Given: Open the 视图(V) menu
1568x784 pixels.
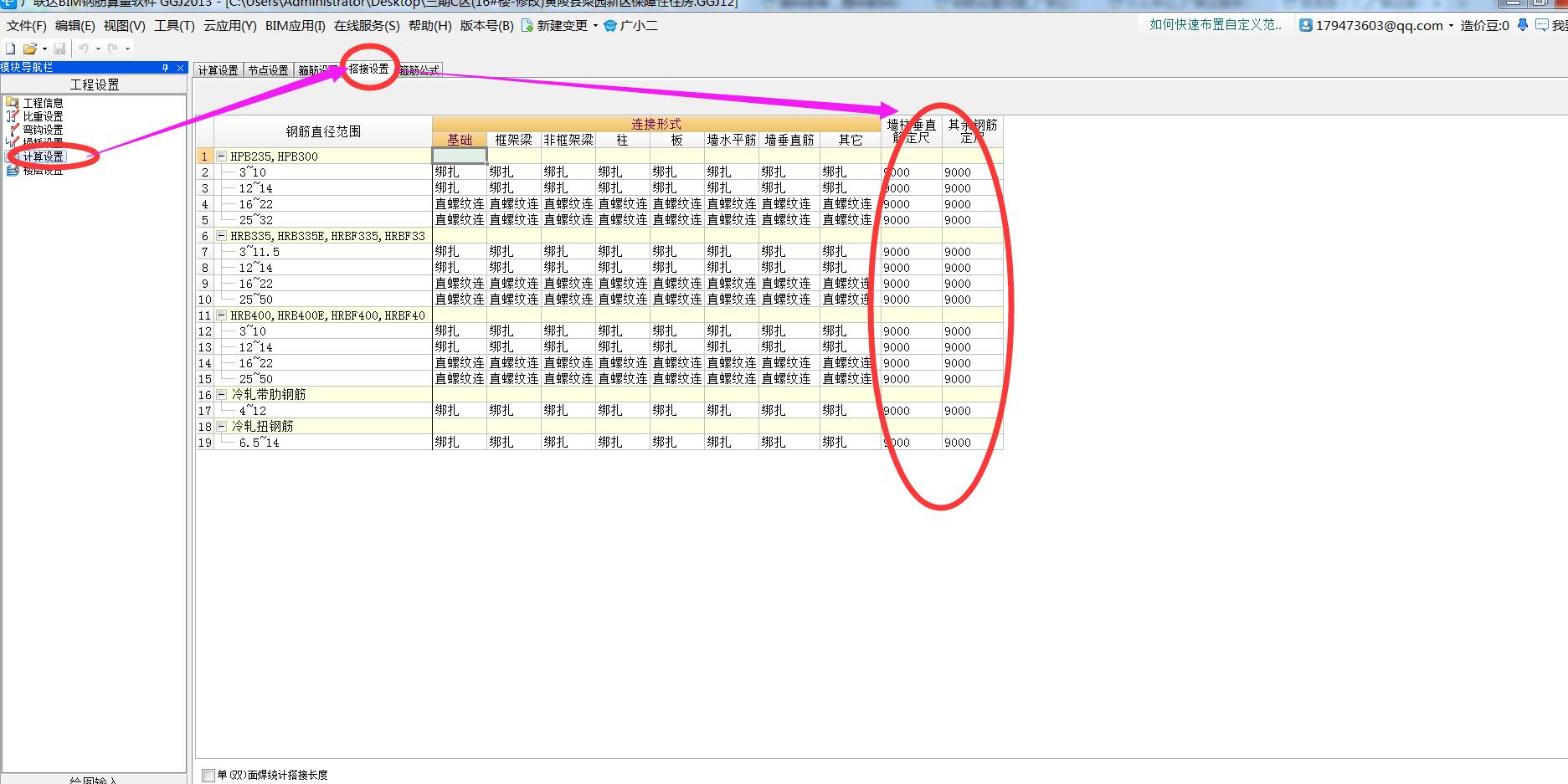Looking at the screenshot, I should click(x=125, y=26).
